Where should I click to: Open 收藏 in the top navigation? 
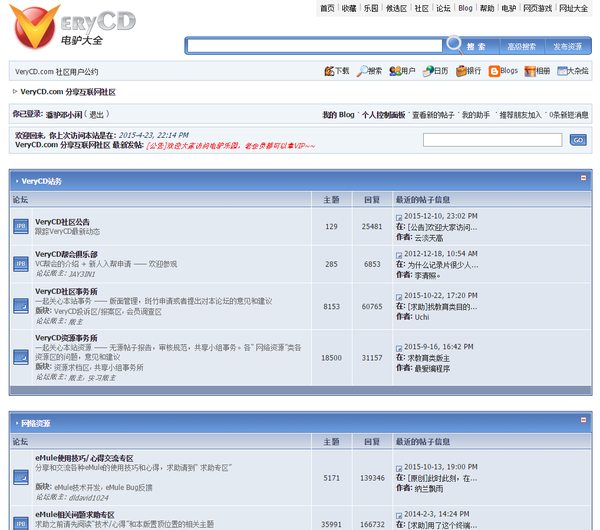point(349,8)
